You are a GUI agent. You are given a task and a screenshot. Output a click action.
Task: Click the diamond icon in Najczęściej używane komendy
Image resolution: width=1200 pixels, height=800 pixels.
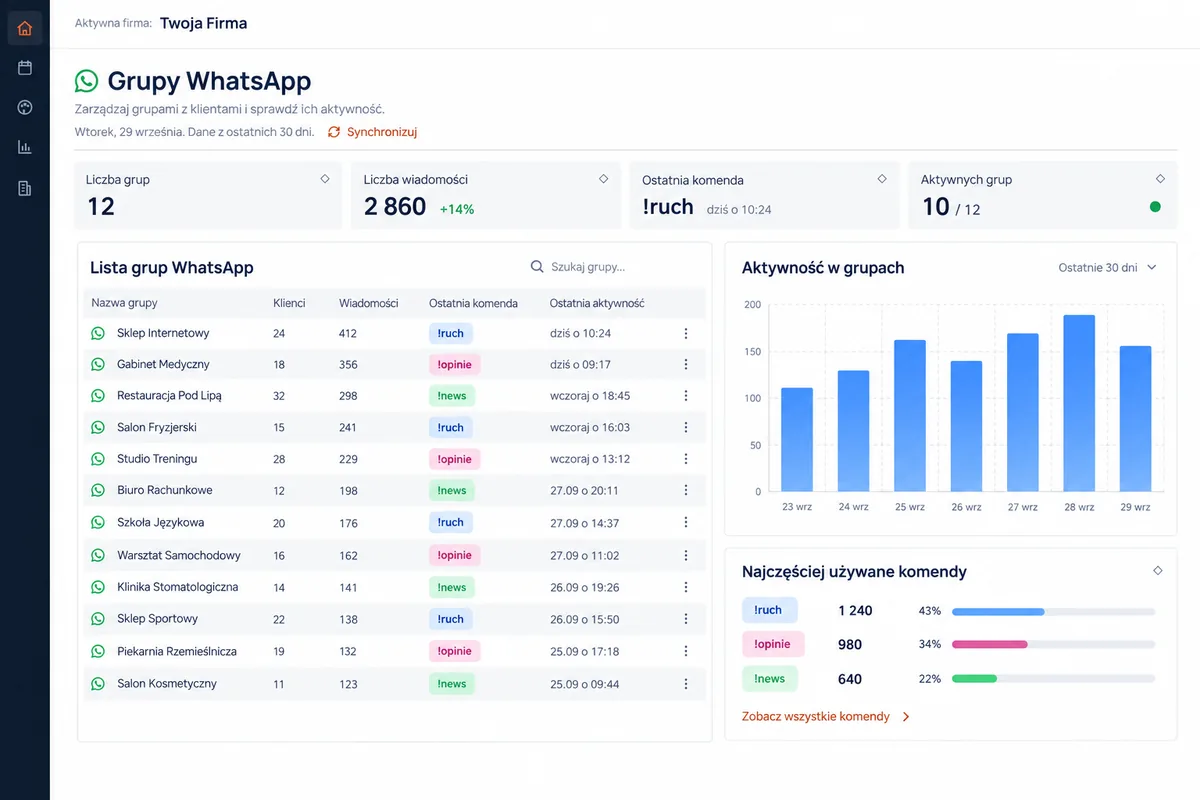click(1158, 571)
